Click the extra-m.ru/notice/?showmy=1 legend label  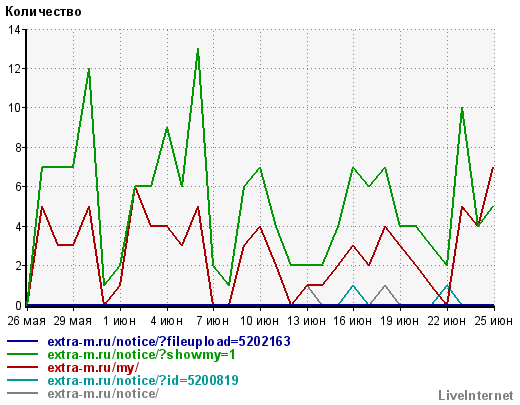[141, 354]
